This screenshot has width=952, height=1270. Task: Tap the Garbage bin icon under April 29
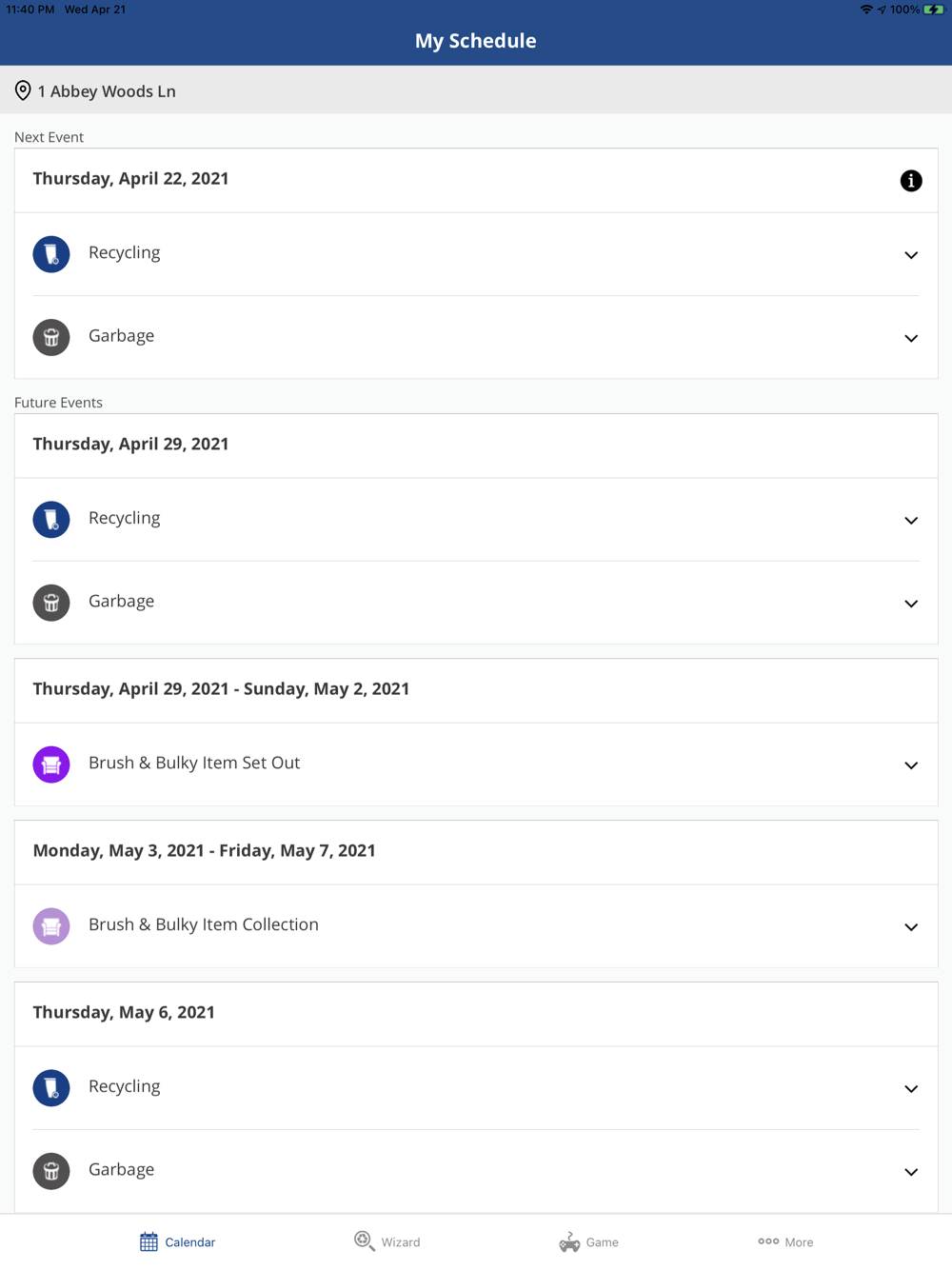click(51, 603)
